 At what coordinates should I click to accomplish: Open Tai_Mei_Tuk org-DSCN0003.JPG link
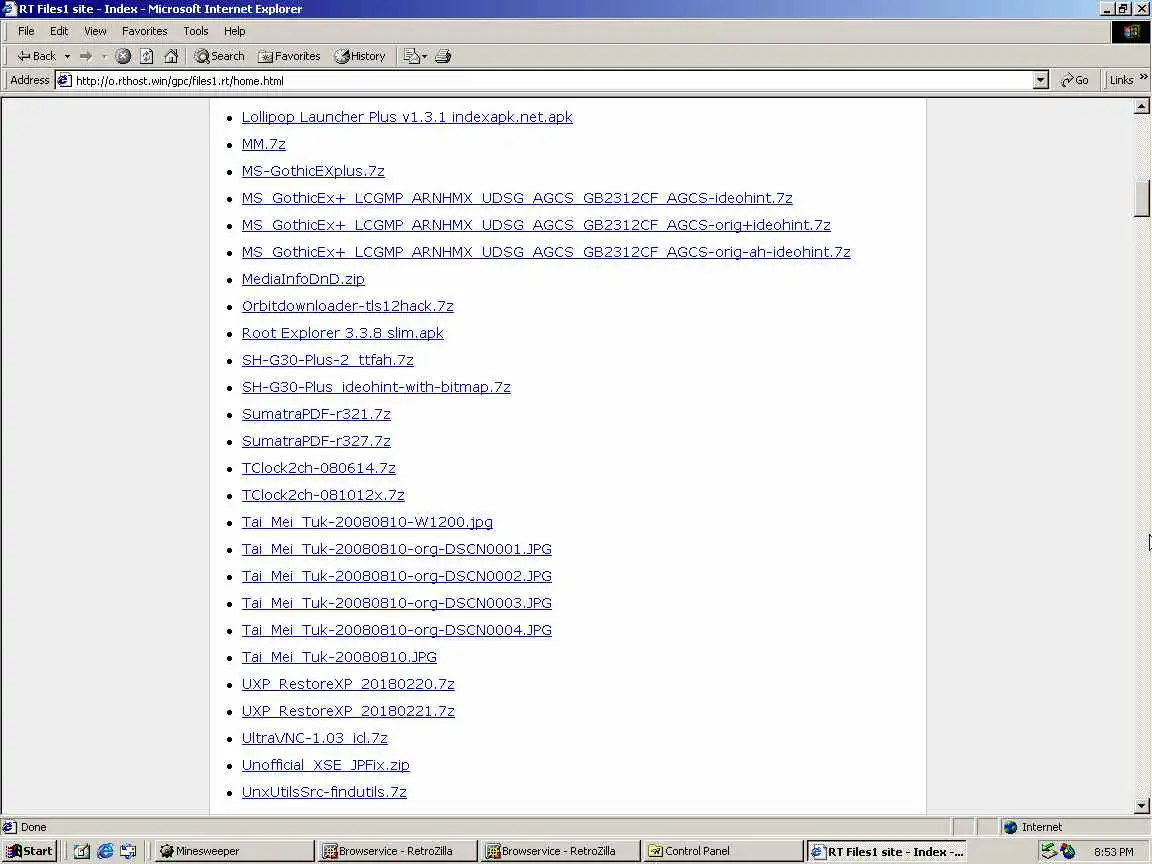tap(397, 603)
